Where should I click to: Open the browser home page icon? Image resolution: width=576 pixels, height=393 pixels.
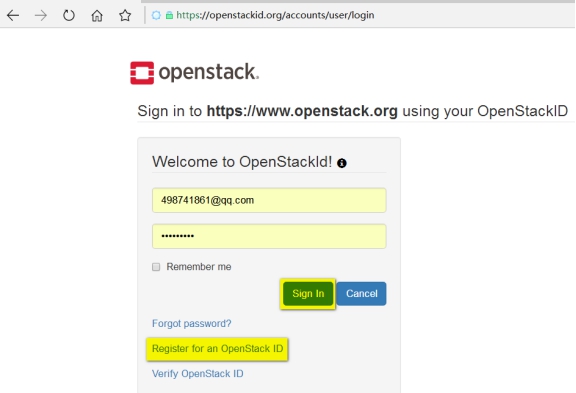click(x=97, y=15)
